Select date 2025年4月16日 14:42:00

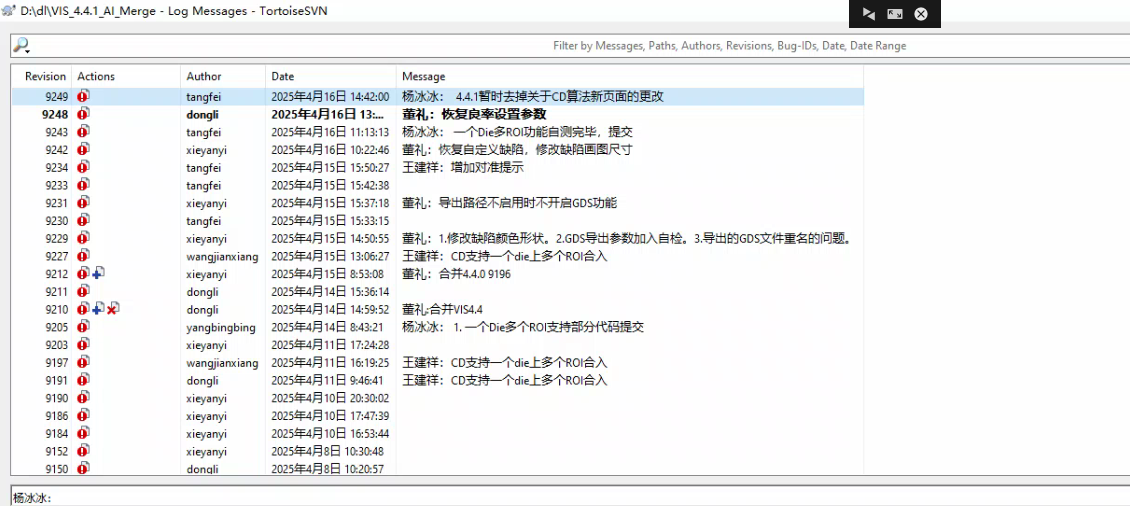(330, 97)
